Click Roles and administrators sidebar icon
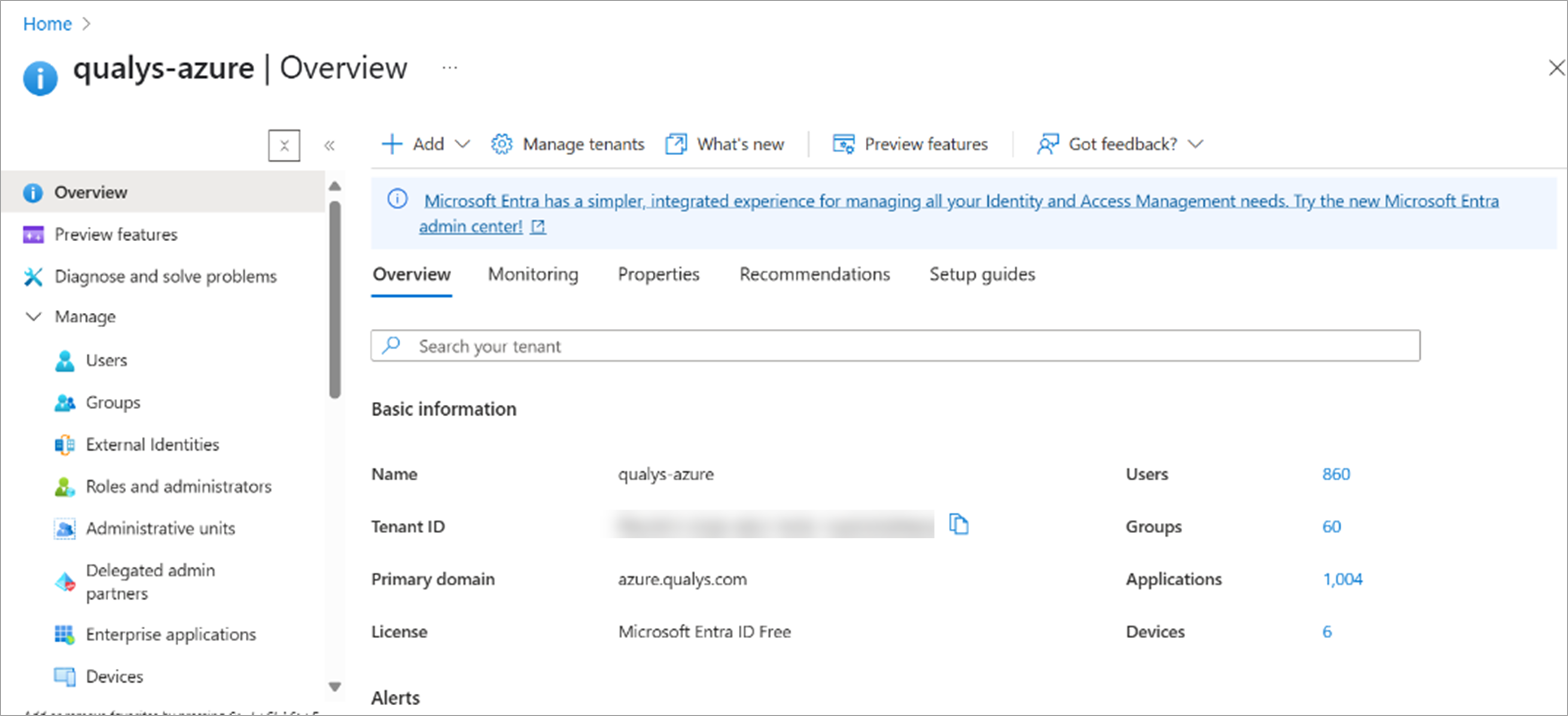This screenshot has width=1568, height=716. coord(65,486)
